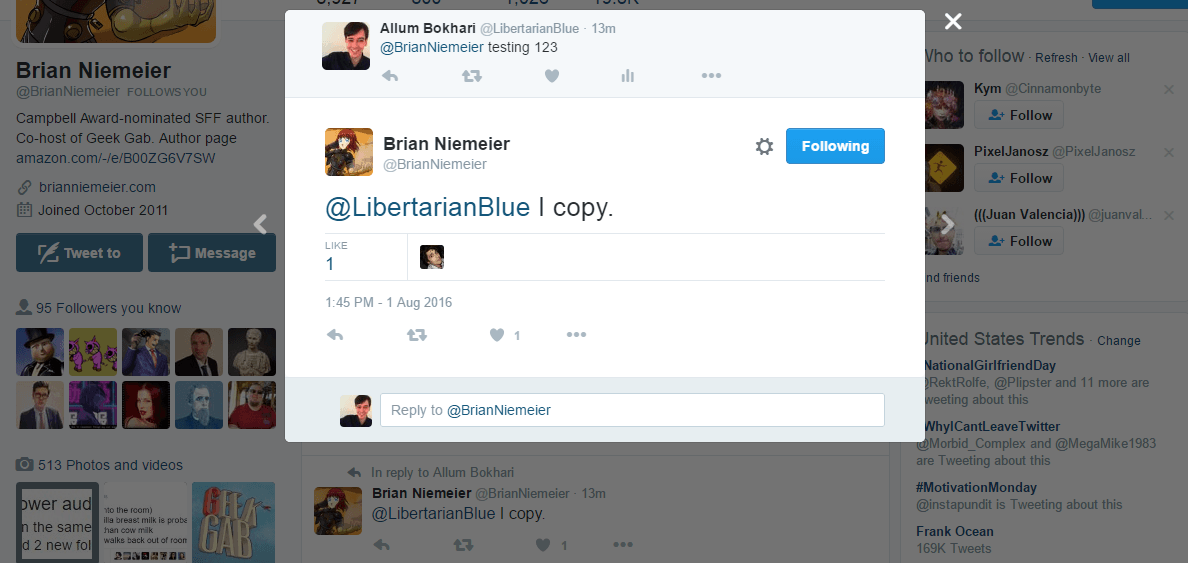Go to previous tweet with left chevron
This screenshot has height=563, width=1188.
tap(260, 224)
